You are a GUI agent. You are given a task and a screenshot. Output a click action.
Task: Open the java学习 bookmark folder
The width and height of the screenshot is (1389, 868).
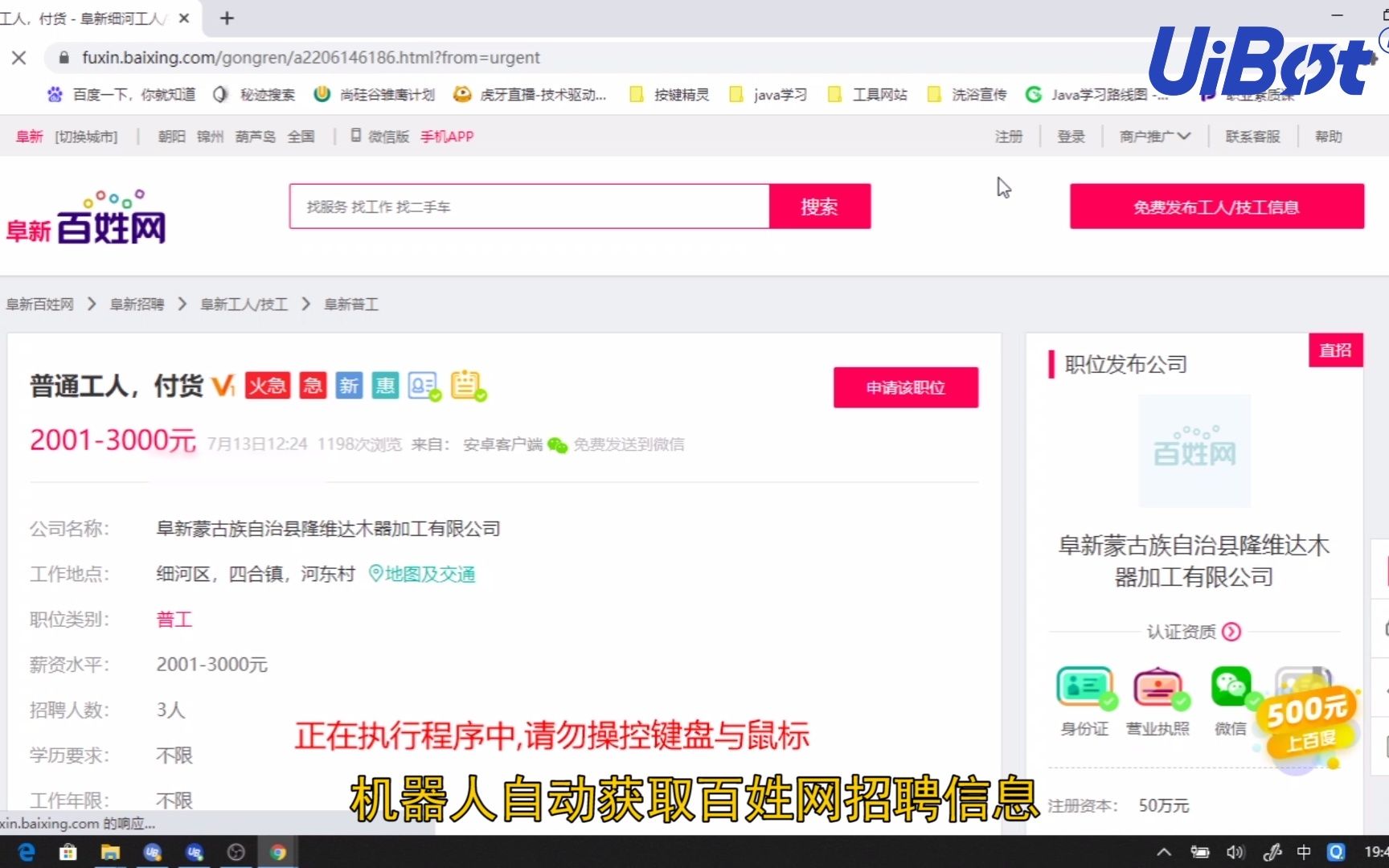click(768, 95)
